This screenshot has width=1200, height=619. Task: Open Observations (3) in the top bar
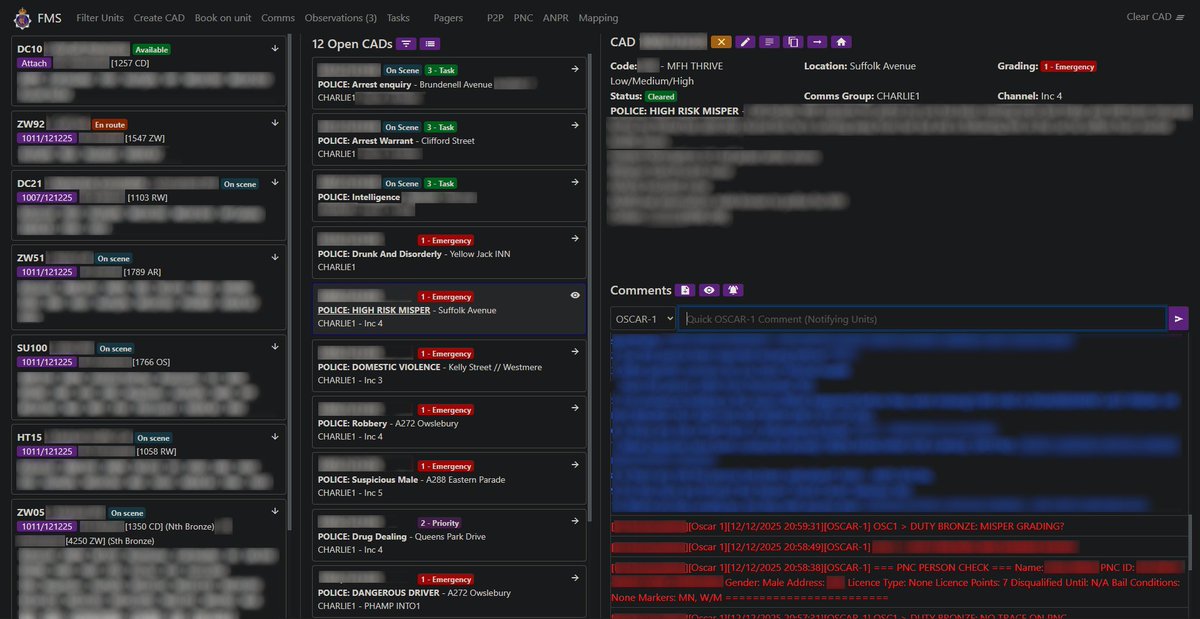pyautogui.click(x=341, y=18)
